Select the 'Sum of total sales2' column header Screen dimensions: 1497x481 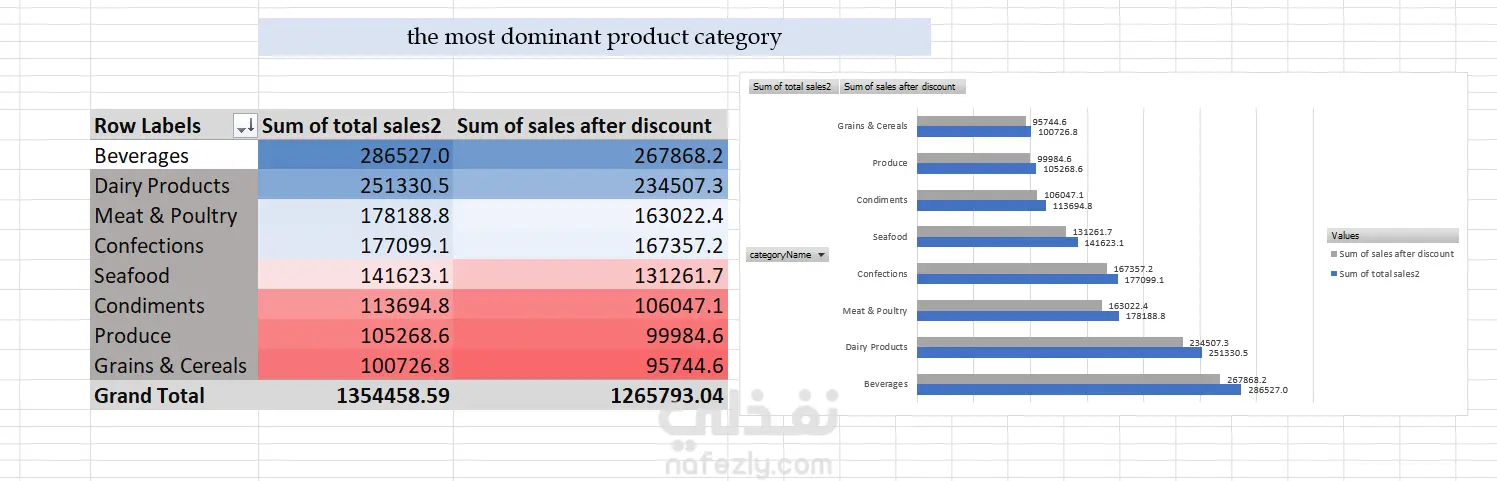355,126
